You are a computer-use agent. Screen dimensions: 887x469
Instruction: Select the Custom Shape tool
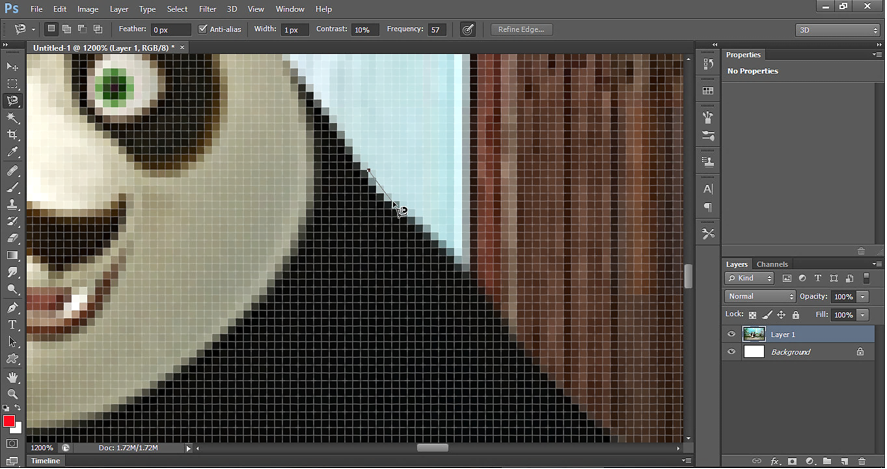point(12,359)
